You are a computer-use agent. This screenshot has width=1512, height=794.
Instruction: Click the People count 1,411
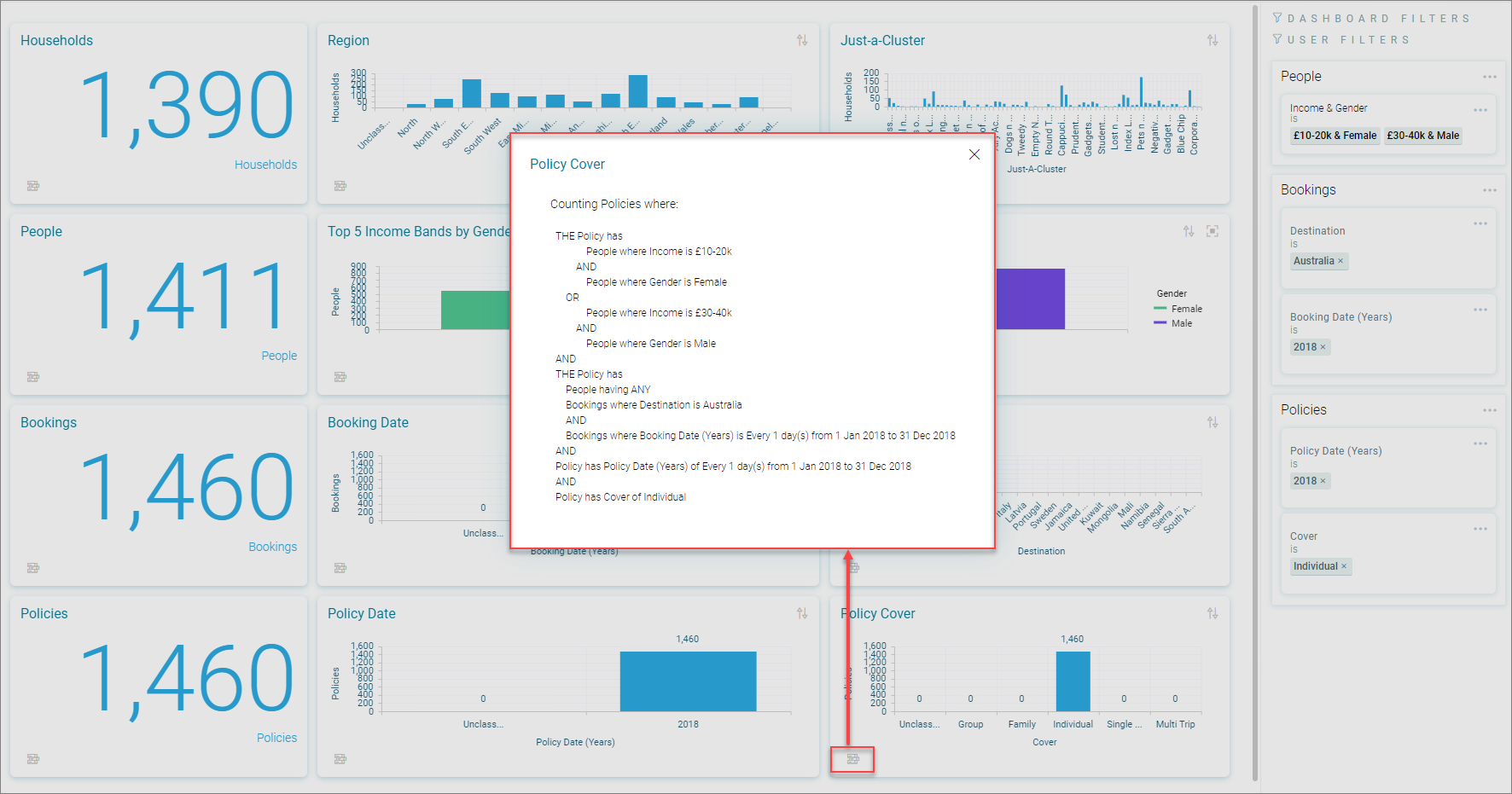click(183, 296)
